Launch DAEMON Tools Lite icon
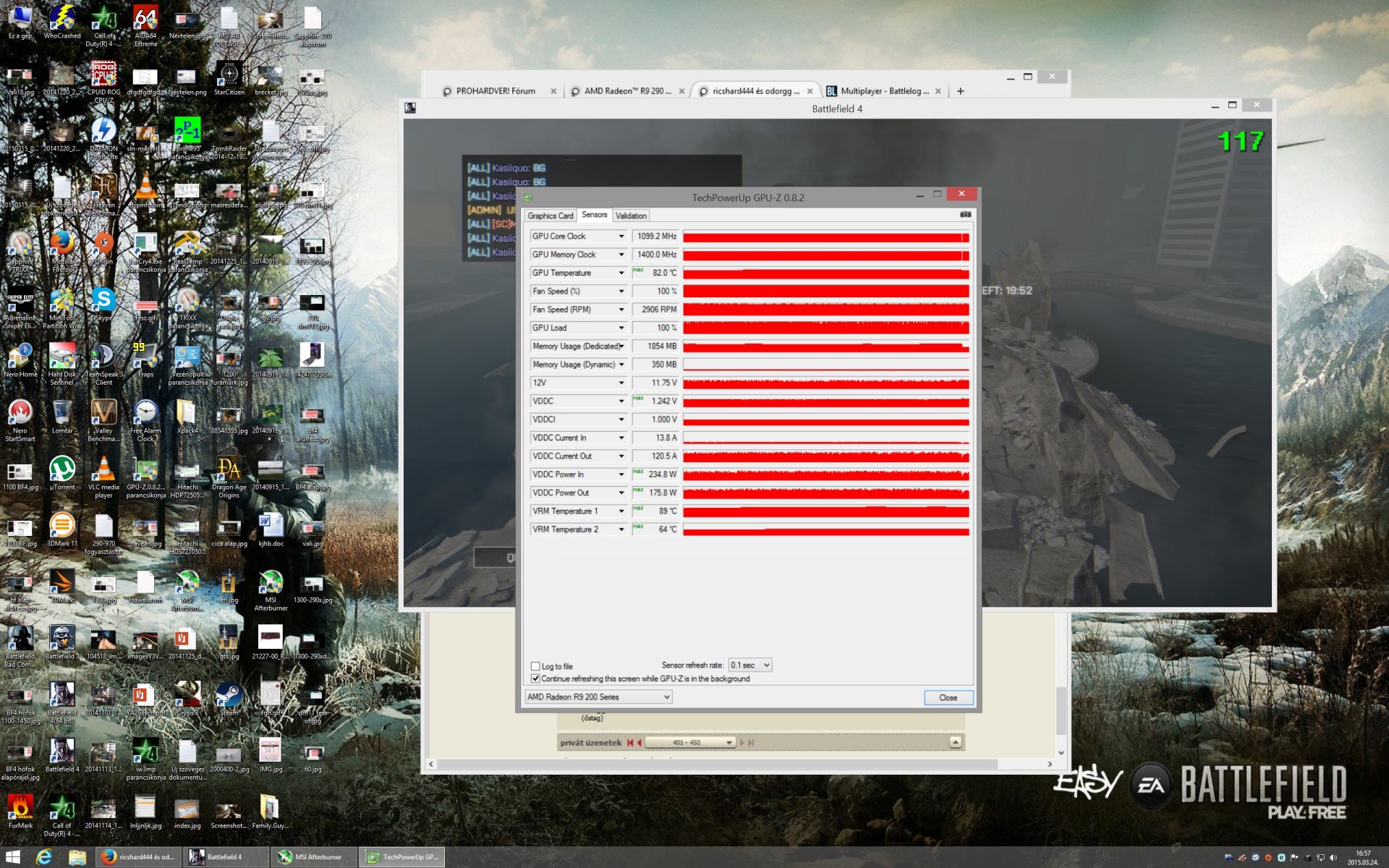 tap(103, 138)
